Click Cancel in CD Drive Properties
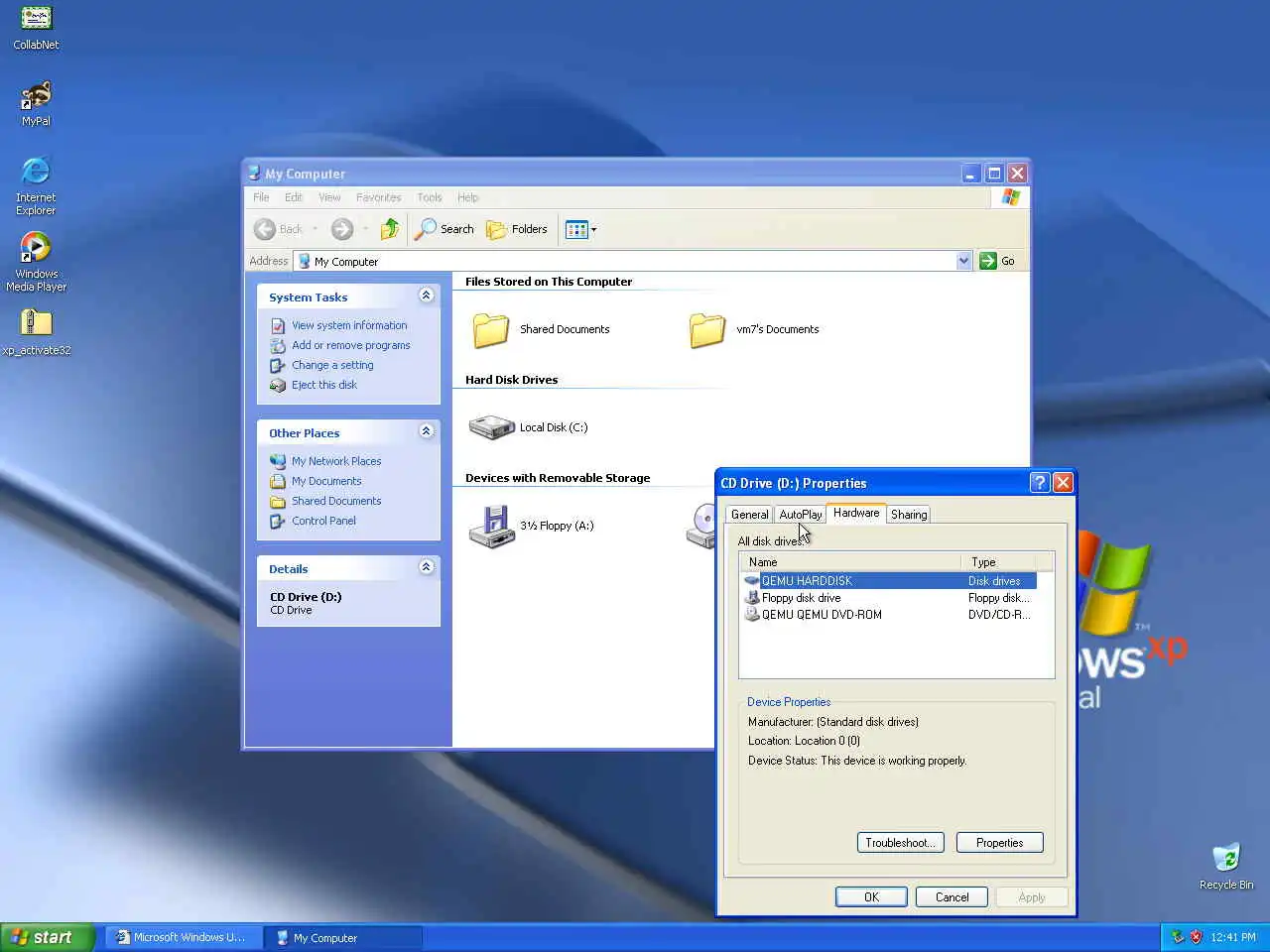Viewport: 1270px width, 952px height. (952, 897)
